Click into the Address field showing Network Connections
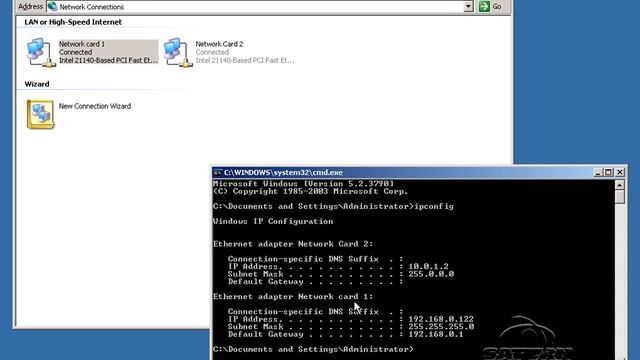640x360 pixels. (x=260, y=7)
